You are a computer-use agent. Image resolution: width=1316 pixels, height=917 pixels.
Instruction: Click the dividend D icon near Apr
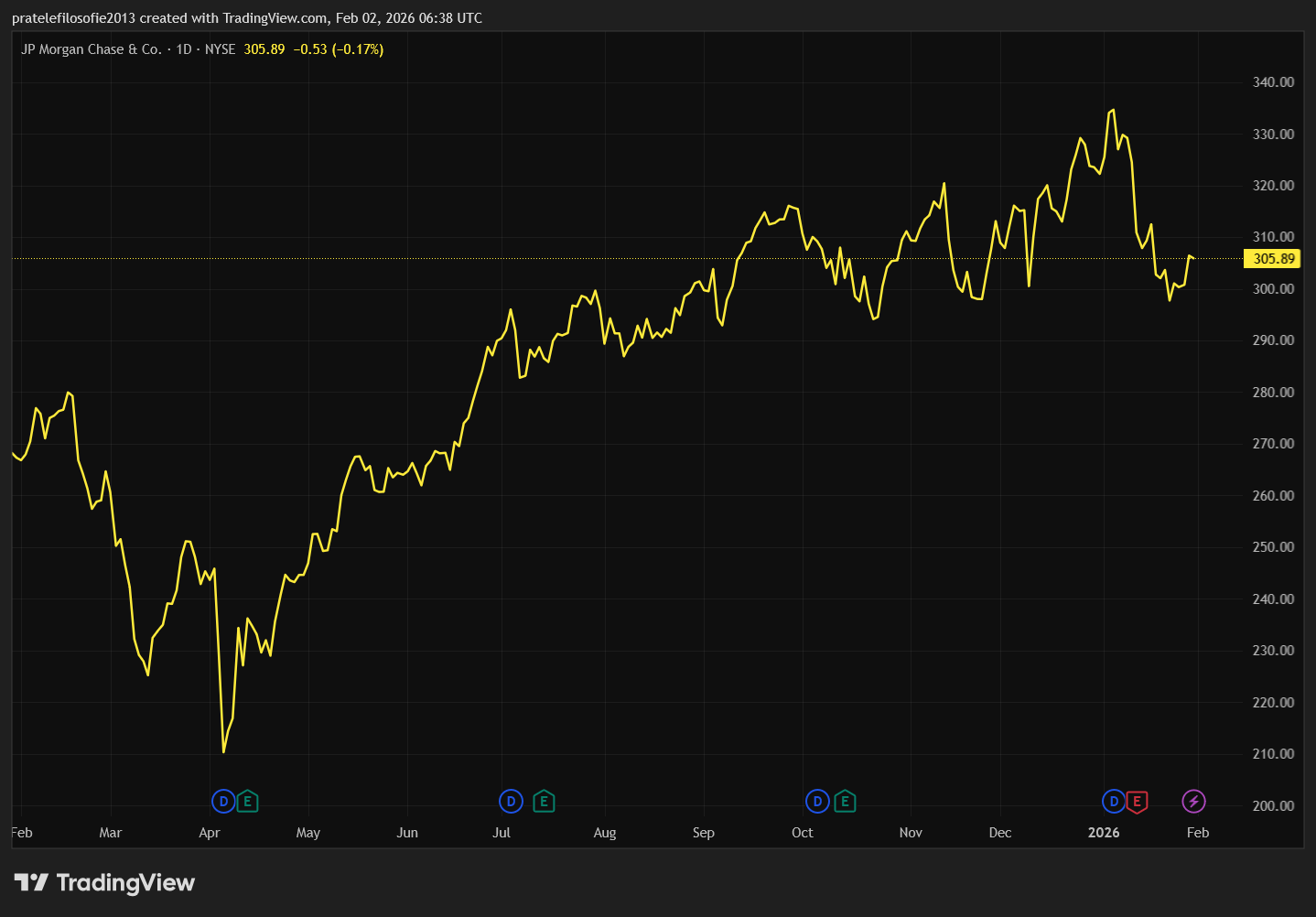(x=223, y=802)
